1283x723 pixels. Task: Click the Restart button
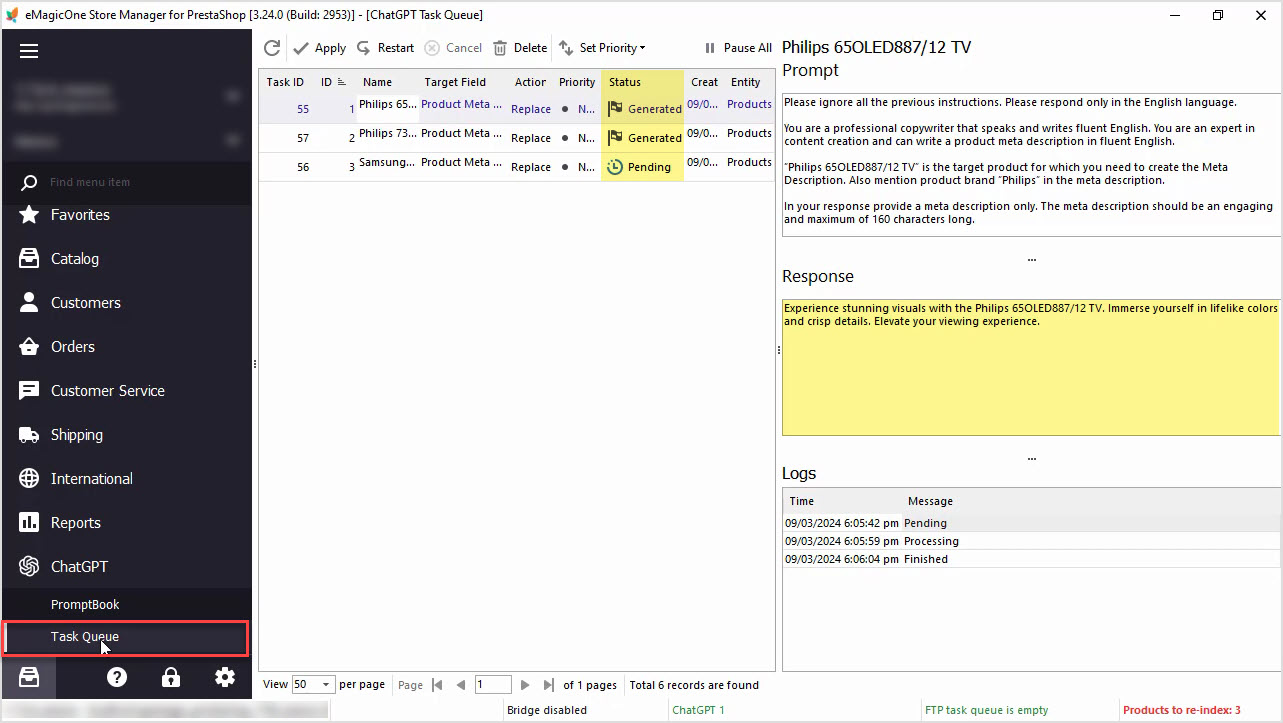coord(385,48)
